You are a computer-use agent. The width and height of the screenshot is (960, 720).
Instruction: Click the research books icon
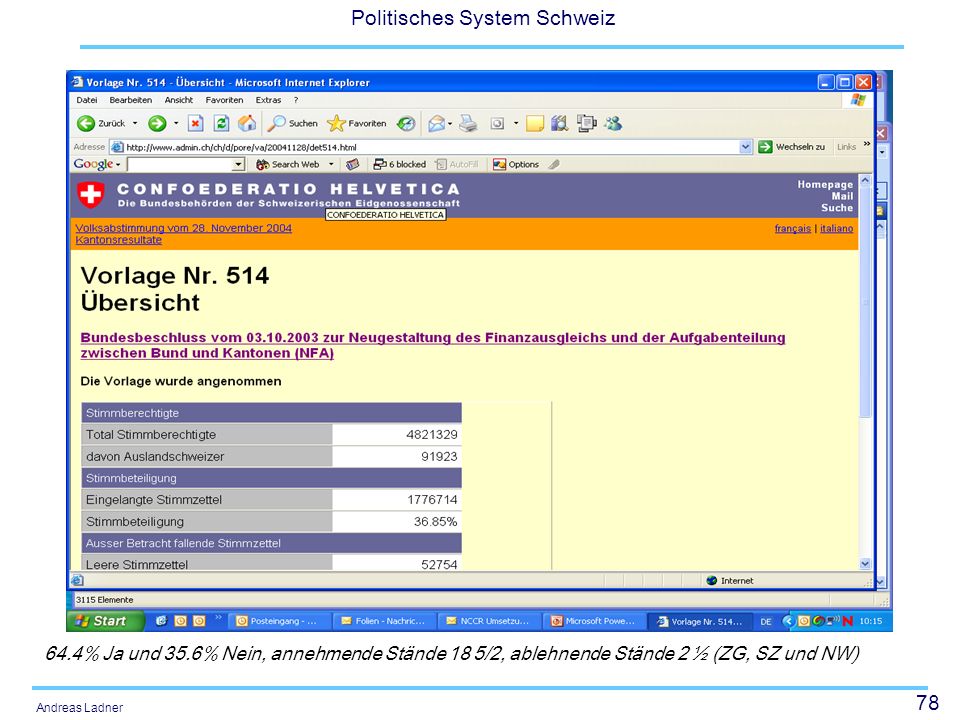point(560,124)
